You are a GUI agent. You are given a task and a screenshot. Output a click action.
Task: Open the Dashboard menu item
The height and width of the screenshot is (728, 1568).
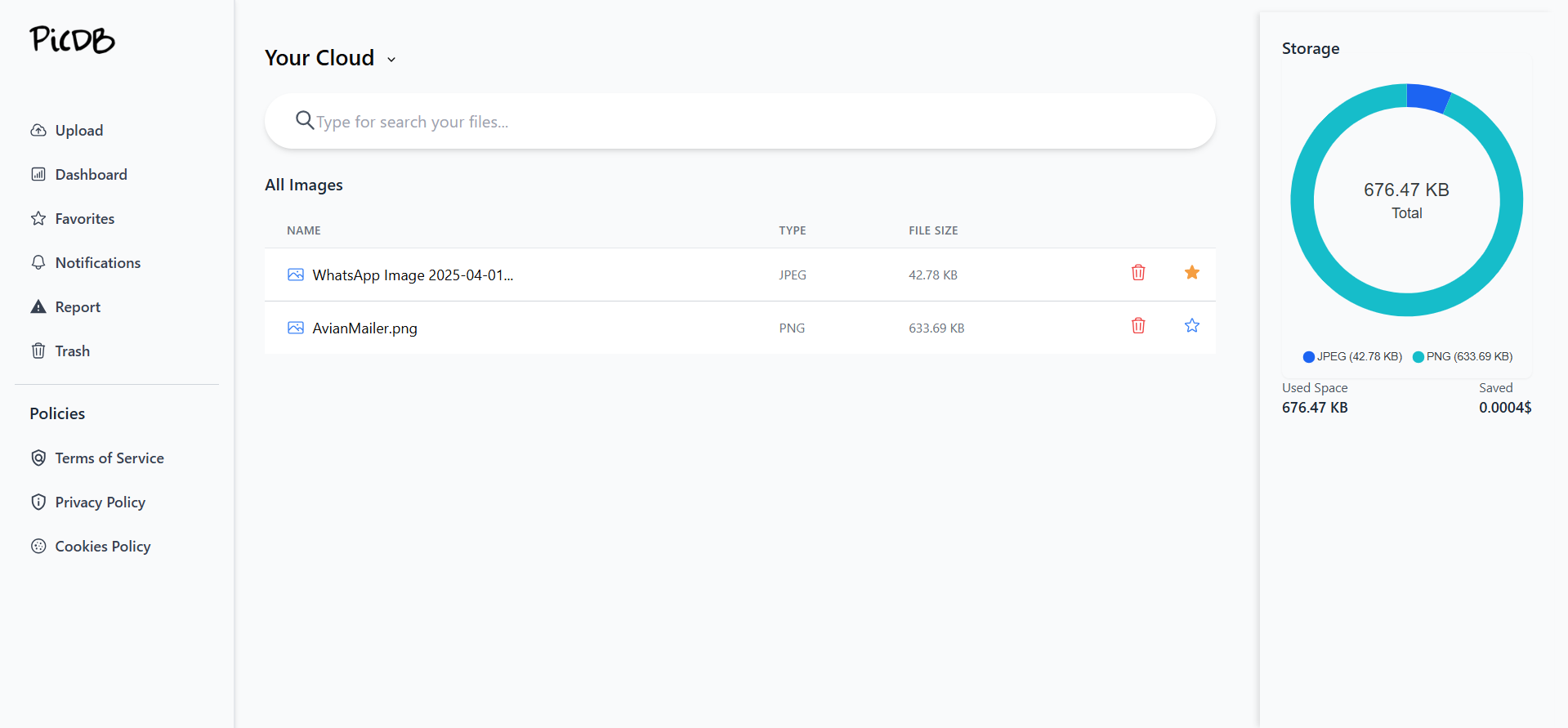pos(91,175)
